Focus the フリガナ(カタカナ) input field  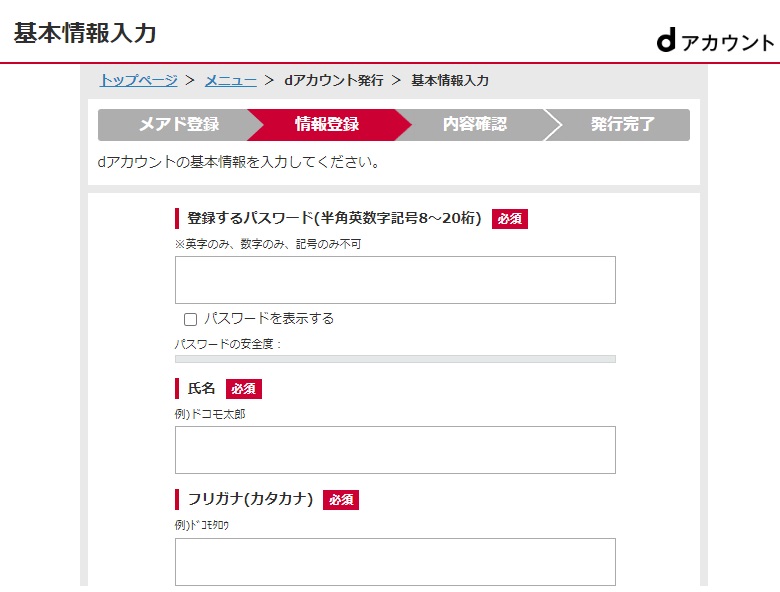(x=395, y=562)
